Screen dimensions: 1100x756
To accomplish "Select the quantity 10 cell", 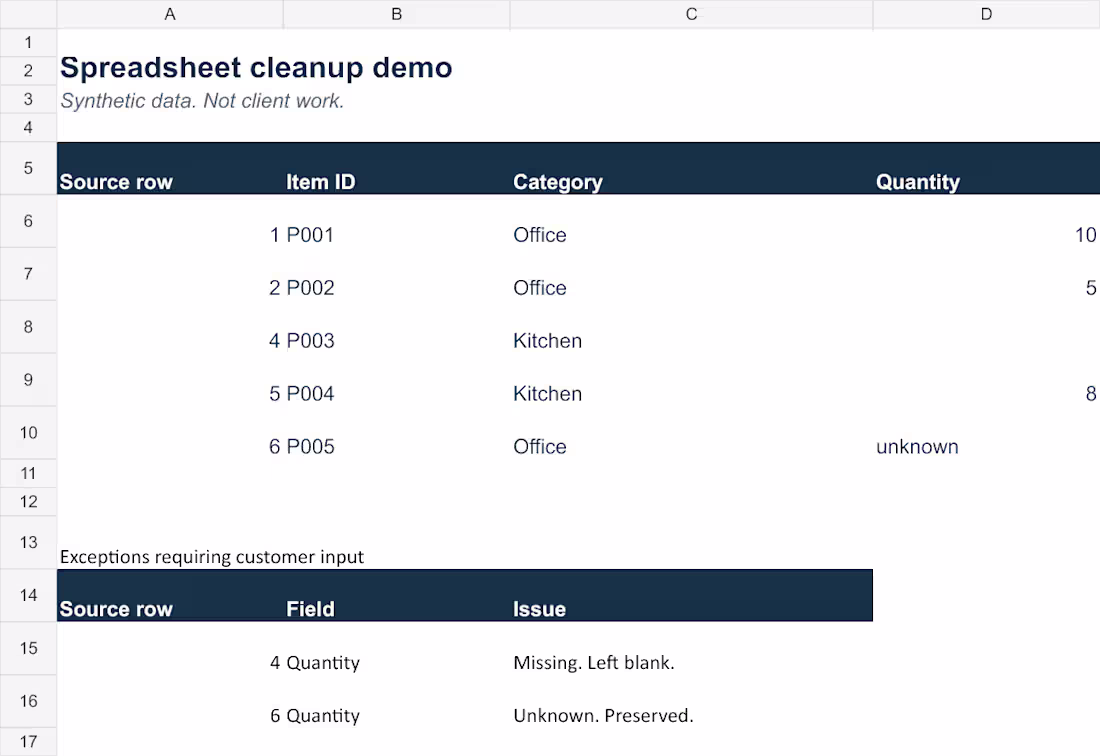I will (x=986, y=222).
